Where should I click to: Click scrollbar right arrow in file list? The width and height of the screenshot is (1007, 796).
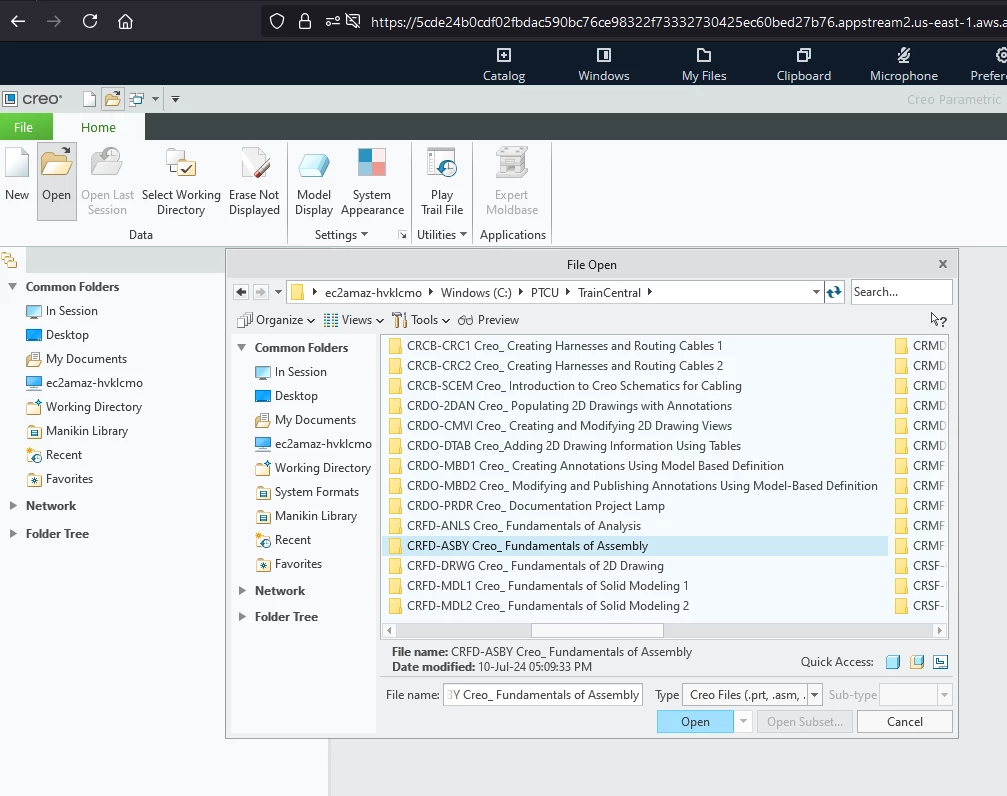pyautogui.click(x=940, y=630)
